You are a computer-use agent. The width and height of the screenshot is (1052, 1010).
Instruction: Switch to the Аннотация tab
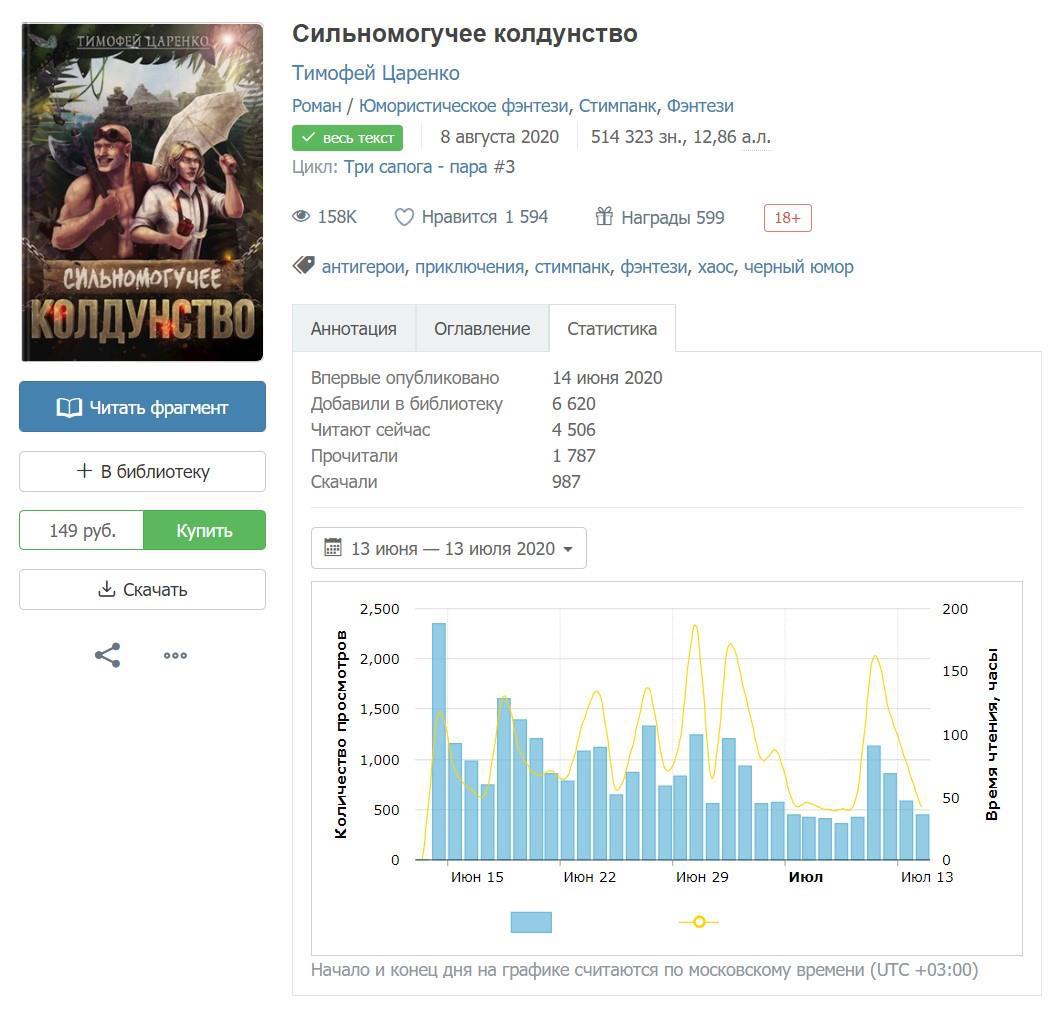(353, 329)
